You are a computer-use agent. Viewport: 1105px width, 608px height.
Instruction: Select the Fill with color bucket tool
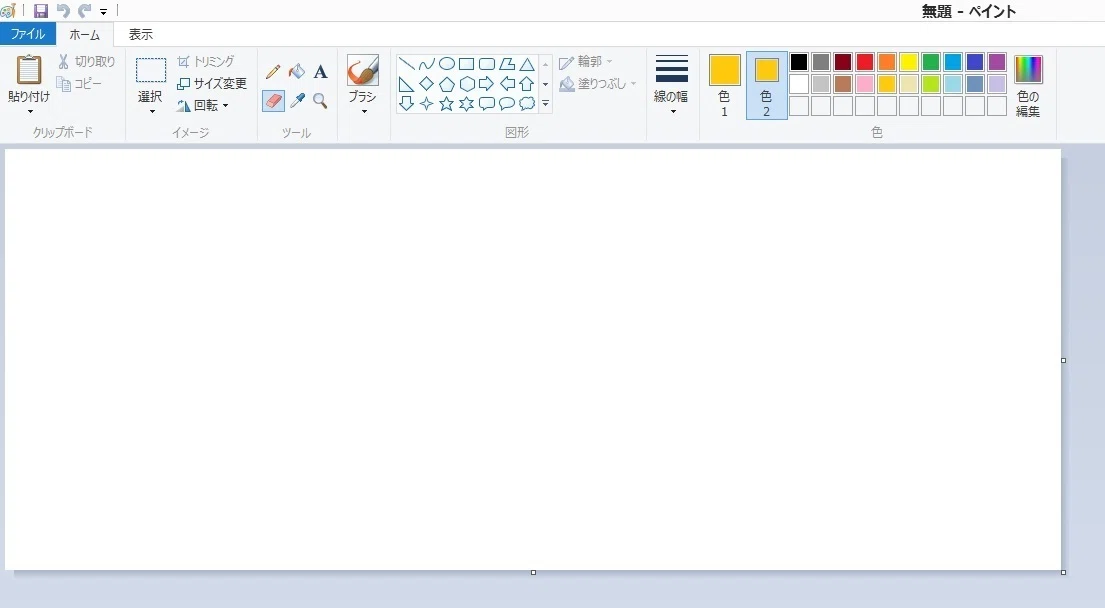pyautogui.click(x=297, y=71)
